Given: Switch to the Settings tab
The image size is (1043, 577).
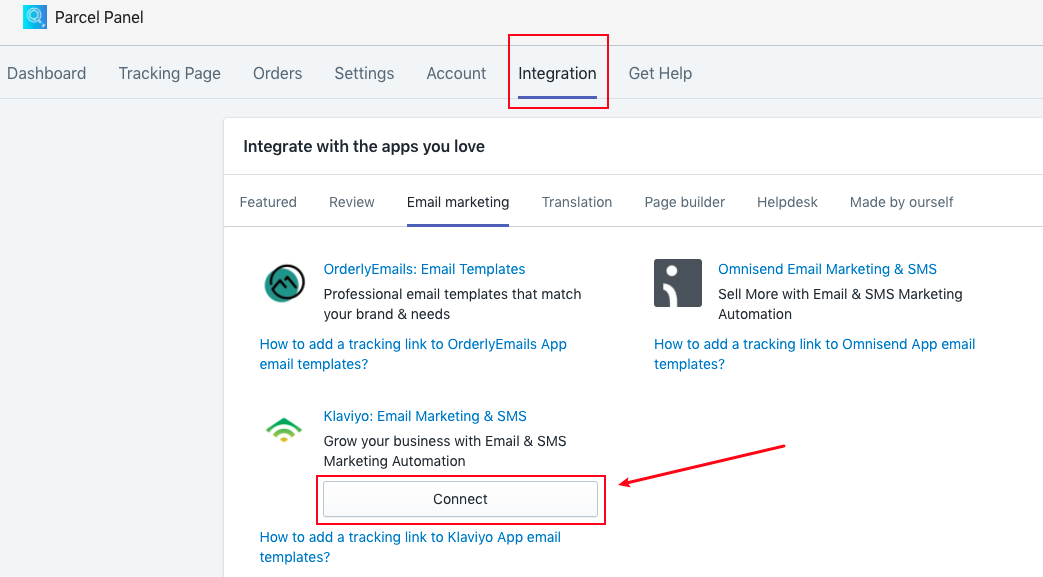Looking at the screenshot, I should click(x=364, y=73).
